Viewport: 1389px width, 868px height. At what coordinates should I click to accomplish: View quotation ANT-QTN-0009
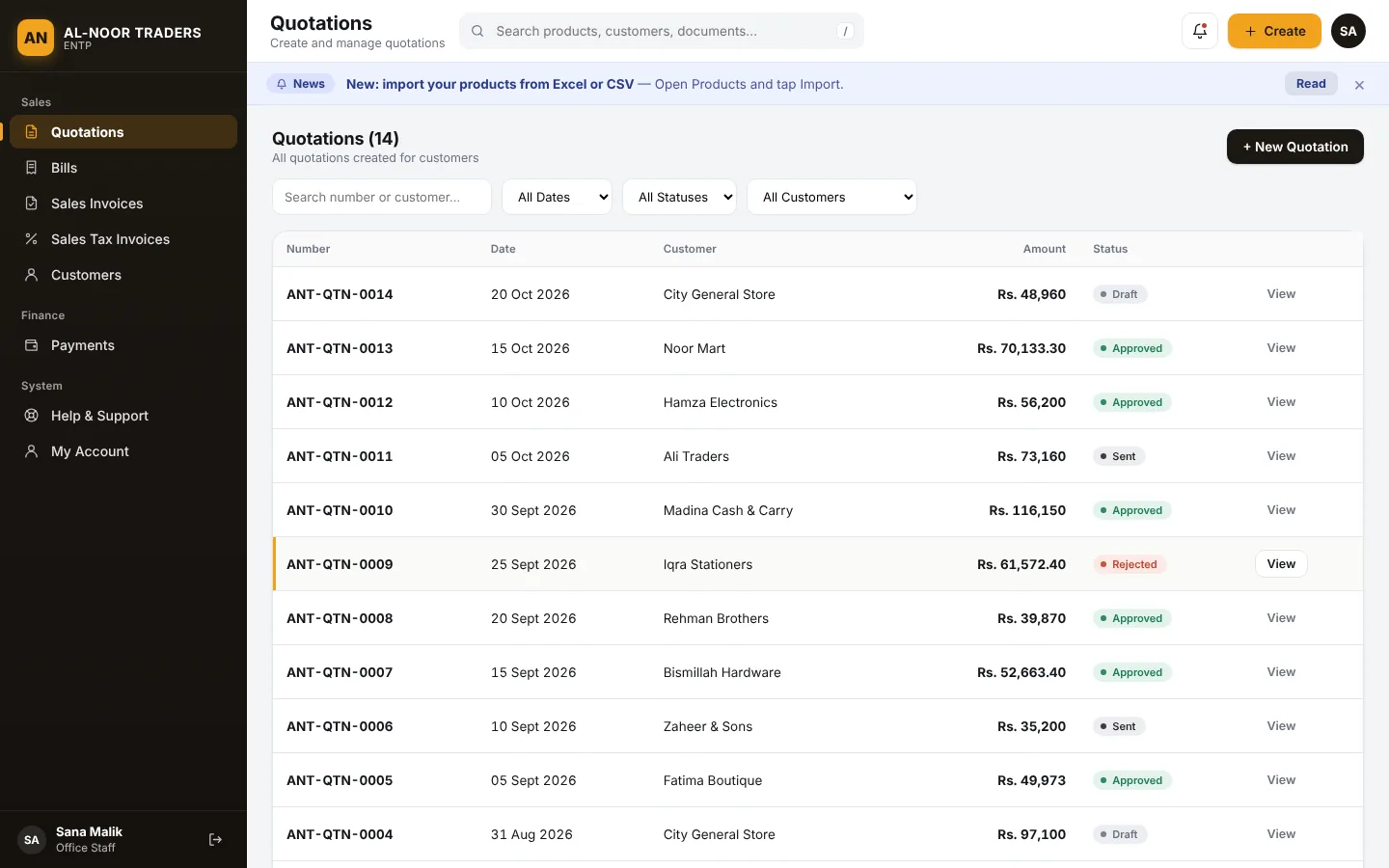click(x=1281, y=564)
